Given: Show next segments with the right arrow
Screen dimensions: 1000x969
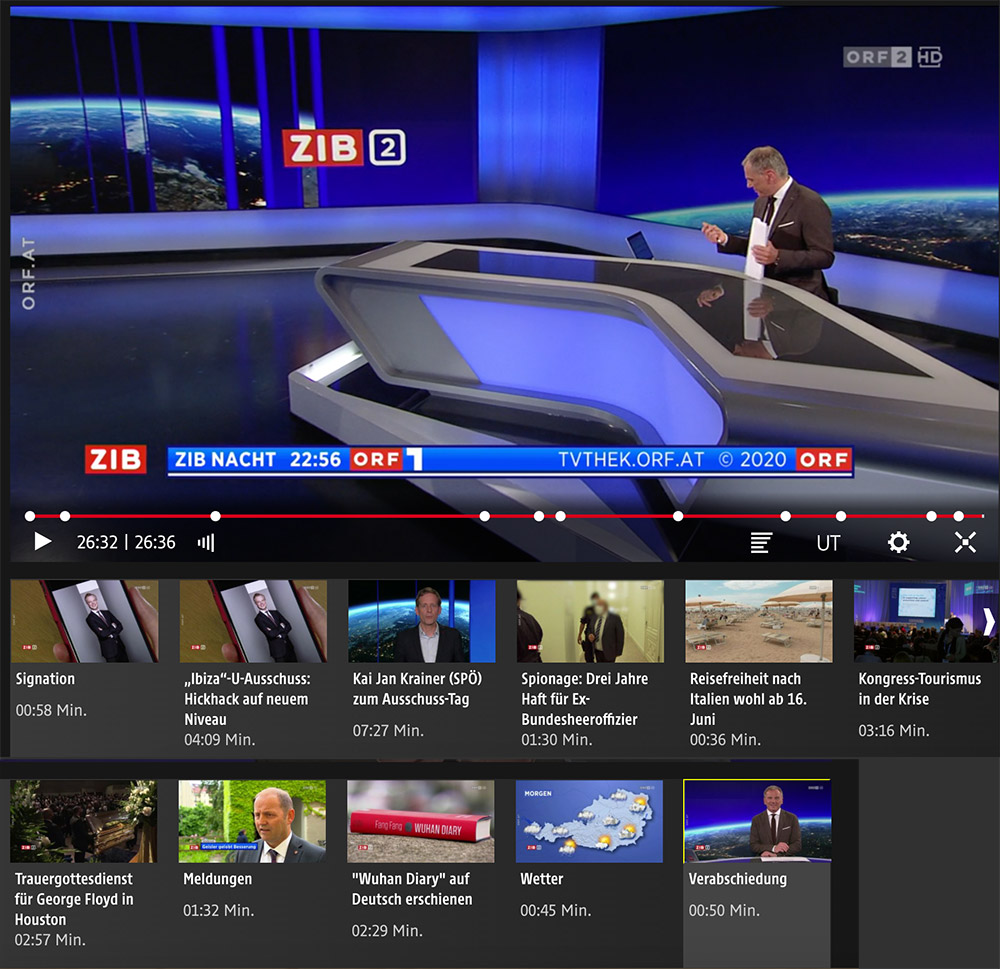Looking at the screenshot, I should pos(989,621).
